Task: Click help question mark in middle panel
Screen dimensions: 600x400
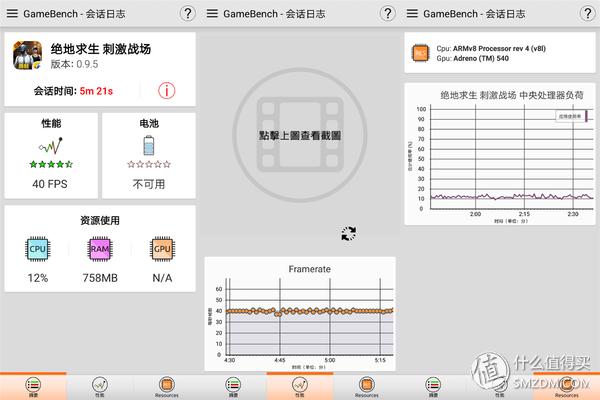Action: [388, 14]
